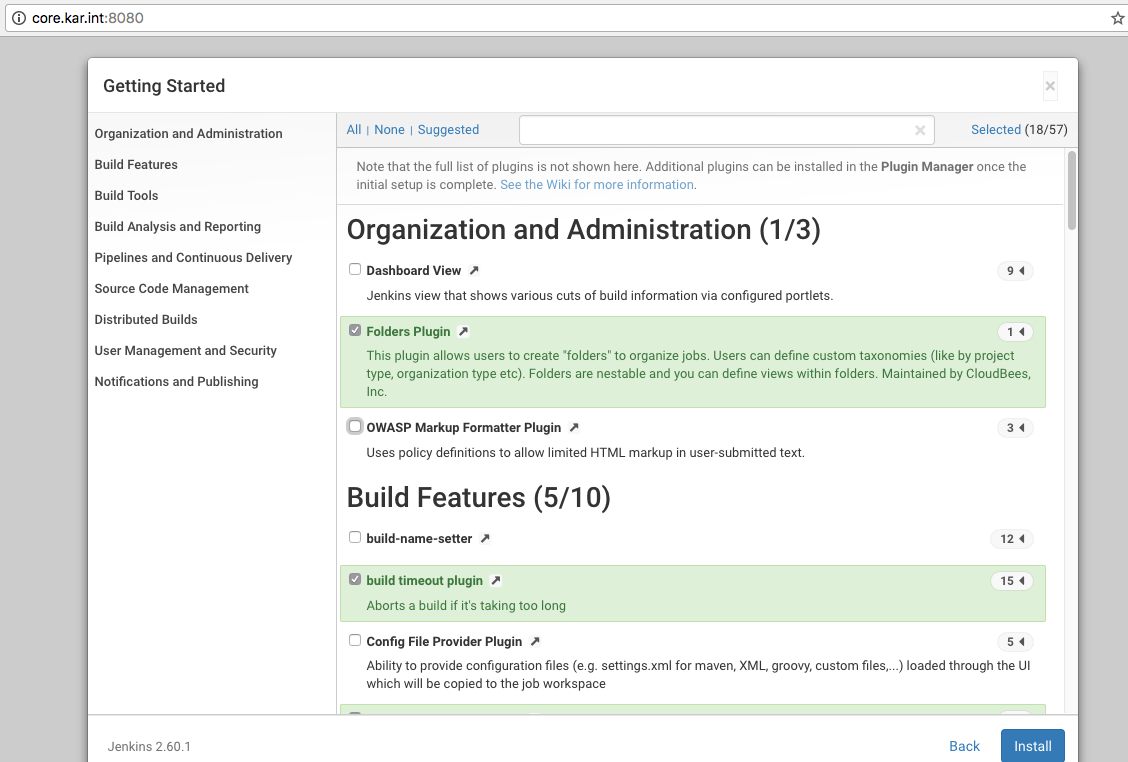The image size is (1128, 762).
Task: Open See the Wiki for more information
Action: click(597, 185)
